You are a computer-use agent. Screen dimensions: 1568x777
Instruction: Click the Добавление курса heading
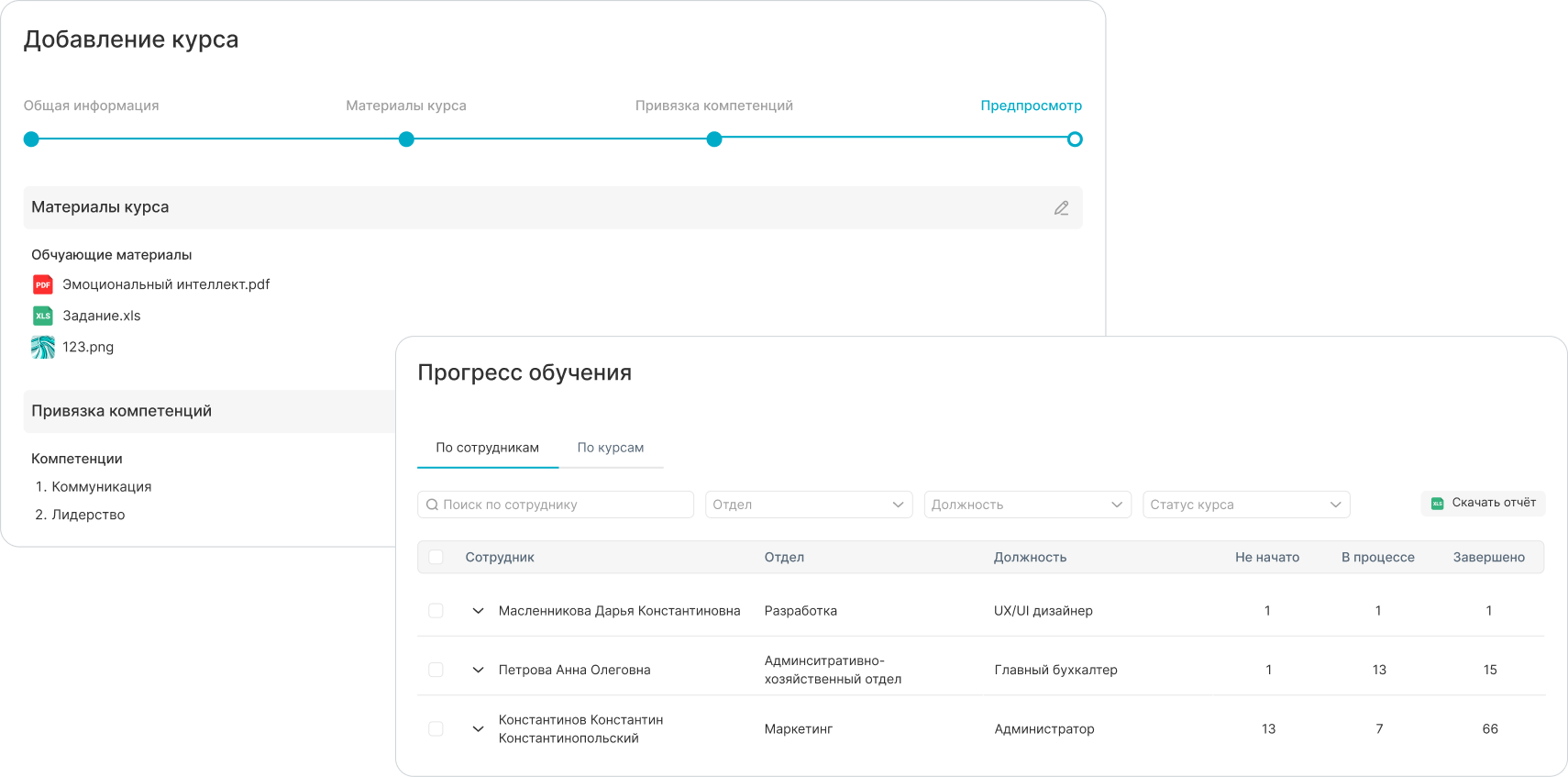[x=131, y=39]
